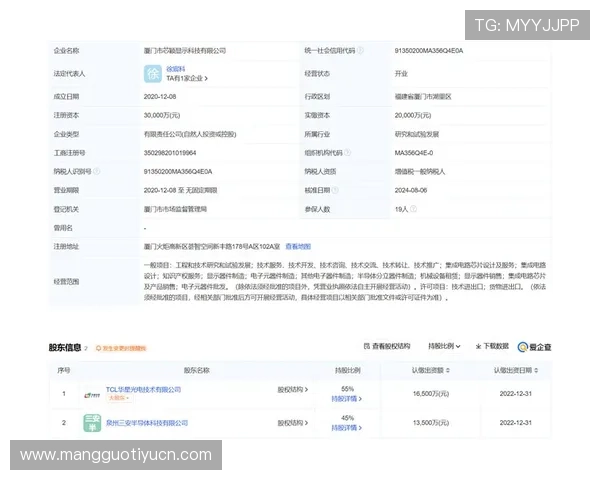Select the establishment date 2020-12-08

coord(160,96)
